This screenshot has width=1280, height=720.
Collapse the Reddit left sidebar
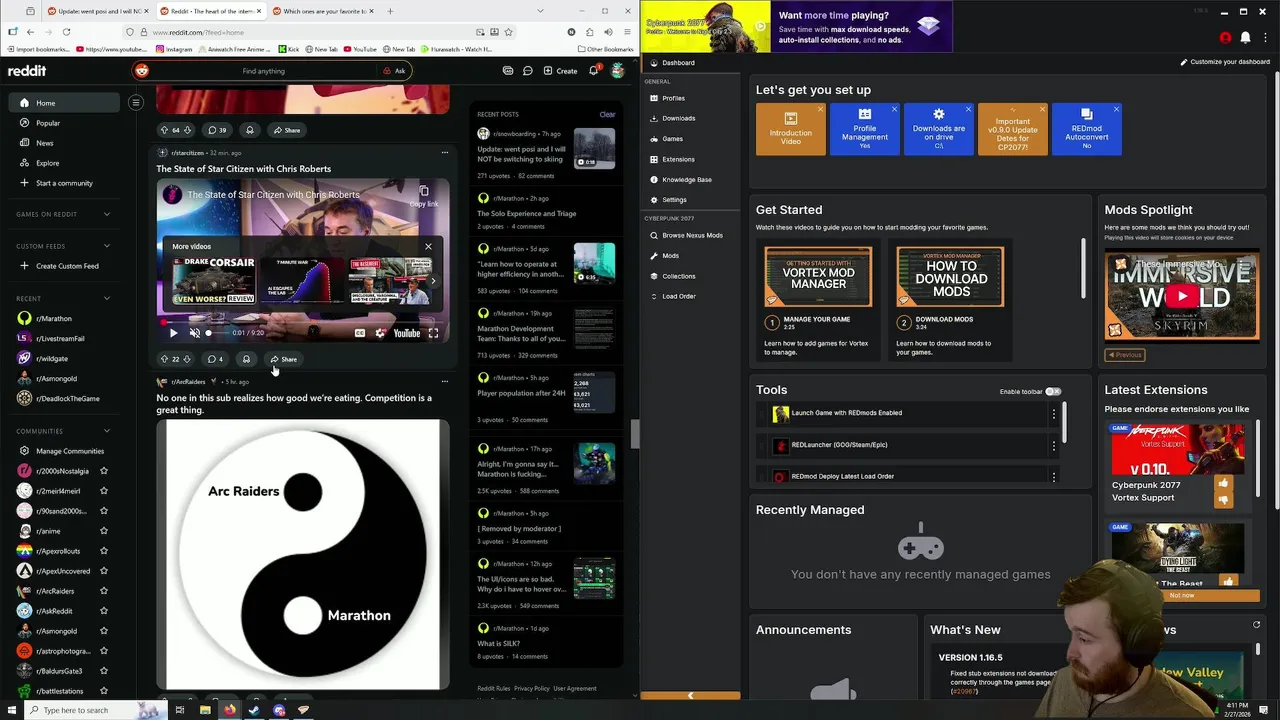(x=136, y=103)
